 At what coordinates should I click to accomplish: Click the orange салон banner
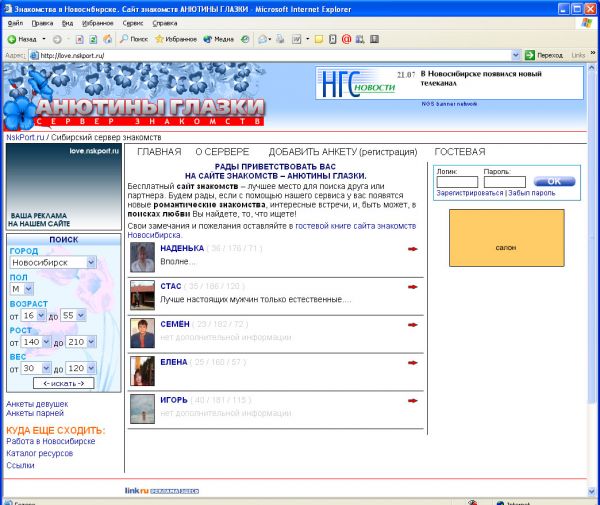tap(507, 238)
